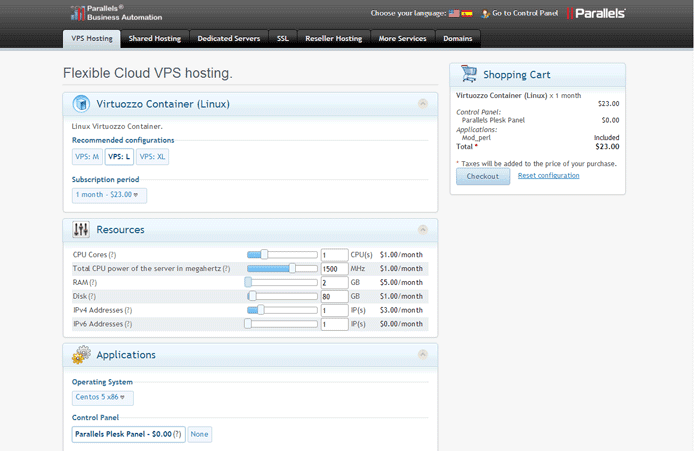Viewport: 694px width, 451px height.
Task: Click the shopping cart icon
Action: tap(469, 74)
